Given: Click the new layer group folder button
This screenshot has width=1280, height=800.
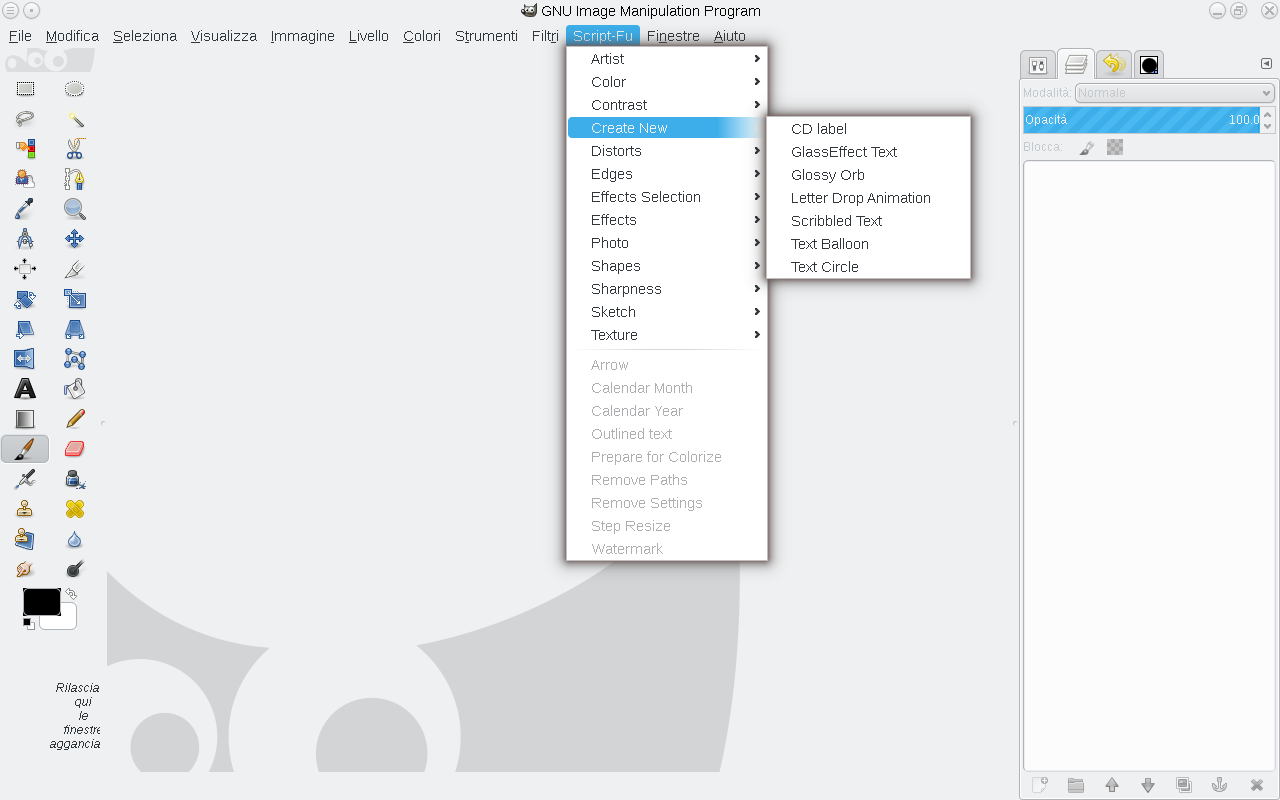Looking at the screenshot, I should 1076,785.
